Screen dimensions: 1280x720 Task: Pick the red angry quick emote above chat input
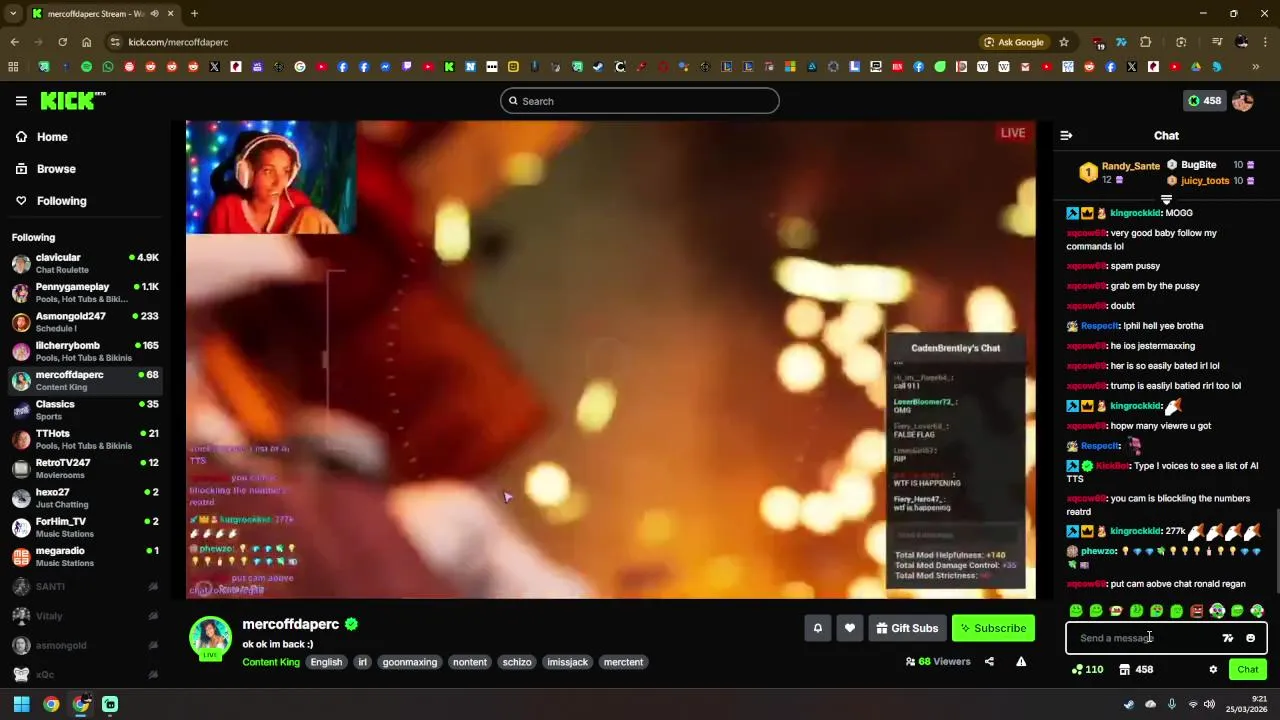click(1197, 611)
